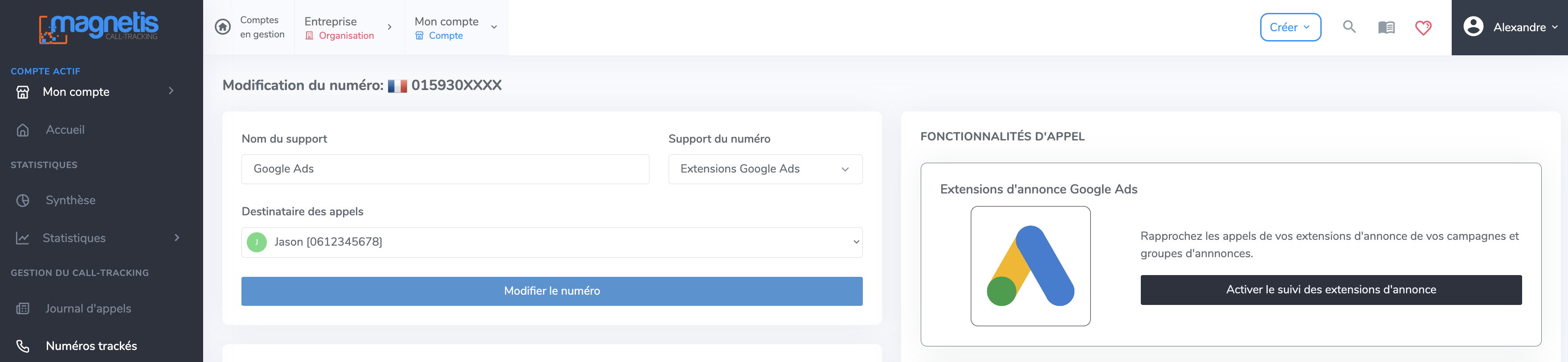Click the Journal d'appels list icon
The image size is (1568, 362).
23,309
